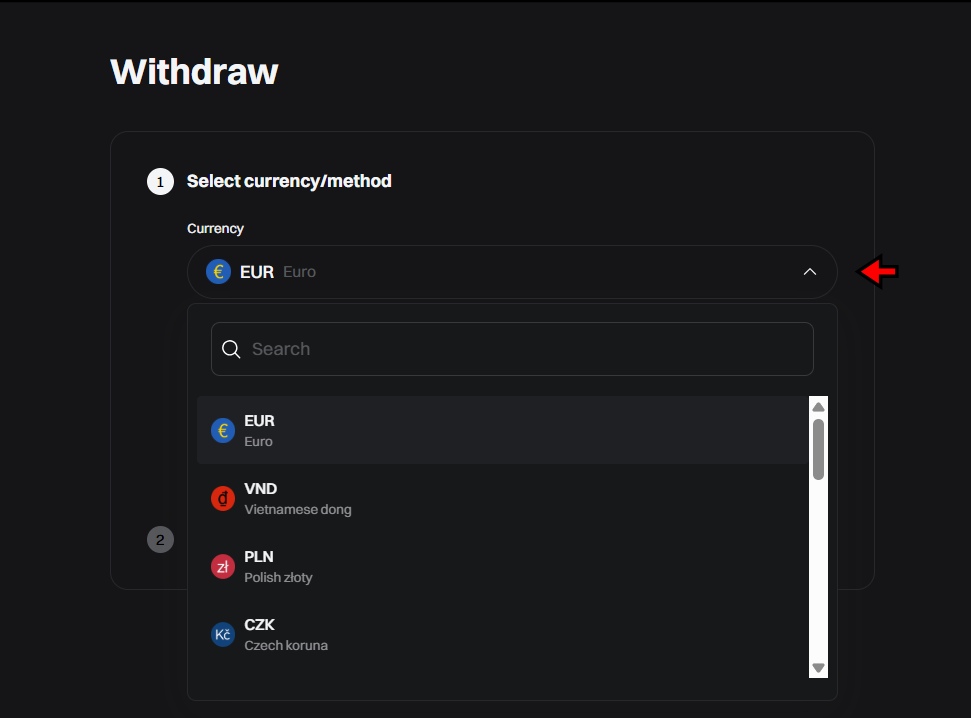Click the blue Kč CZK currency icon
The width and height of the screenshot is (971, 718).
pyautogui.click(x=222, y=634)
